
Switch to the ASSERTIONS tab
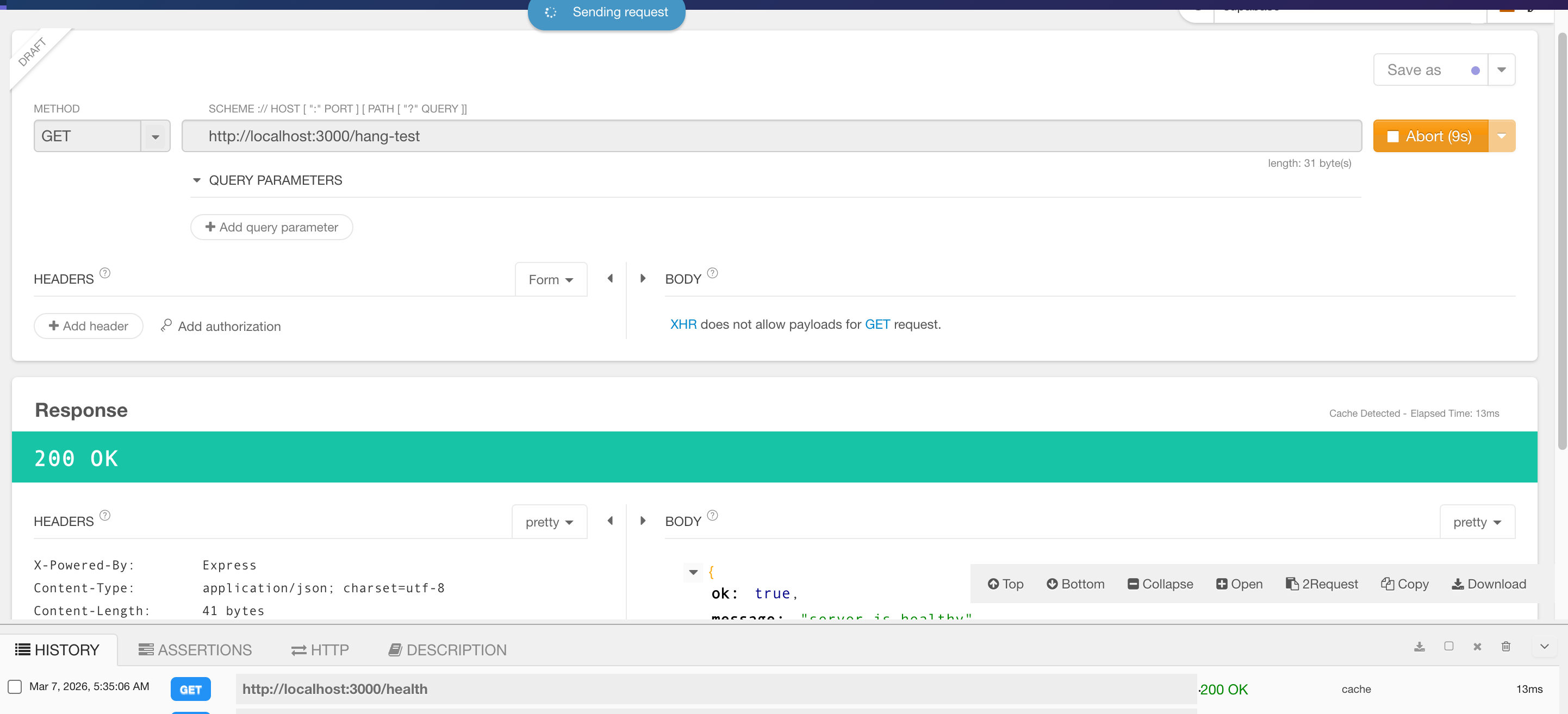tap(195, 650)
